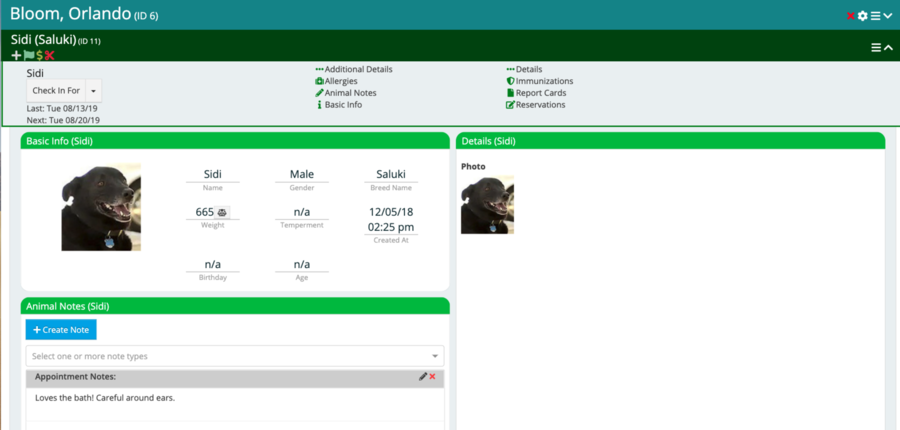The width and height of the screenshot is (900, 430).
Task: Open the Check In For dropdown arrow
Action: tap(94, 90)
